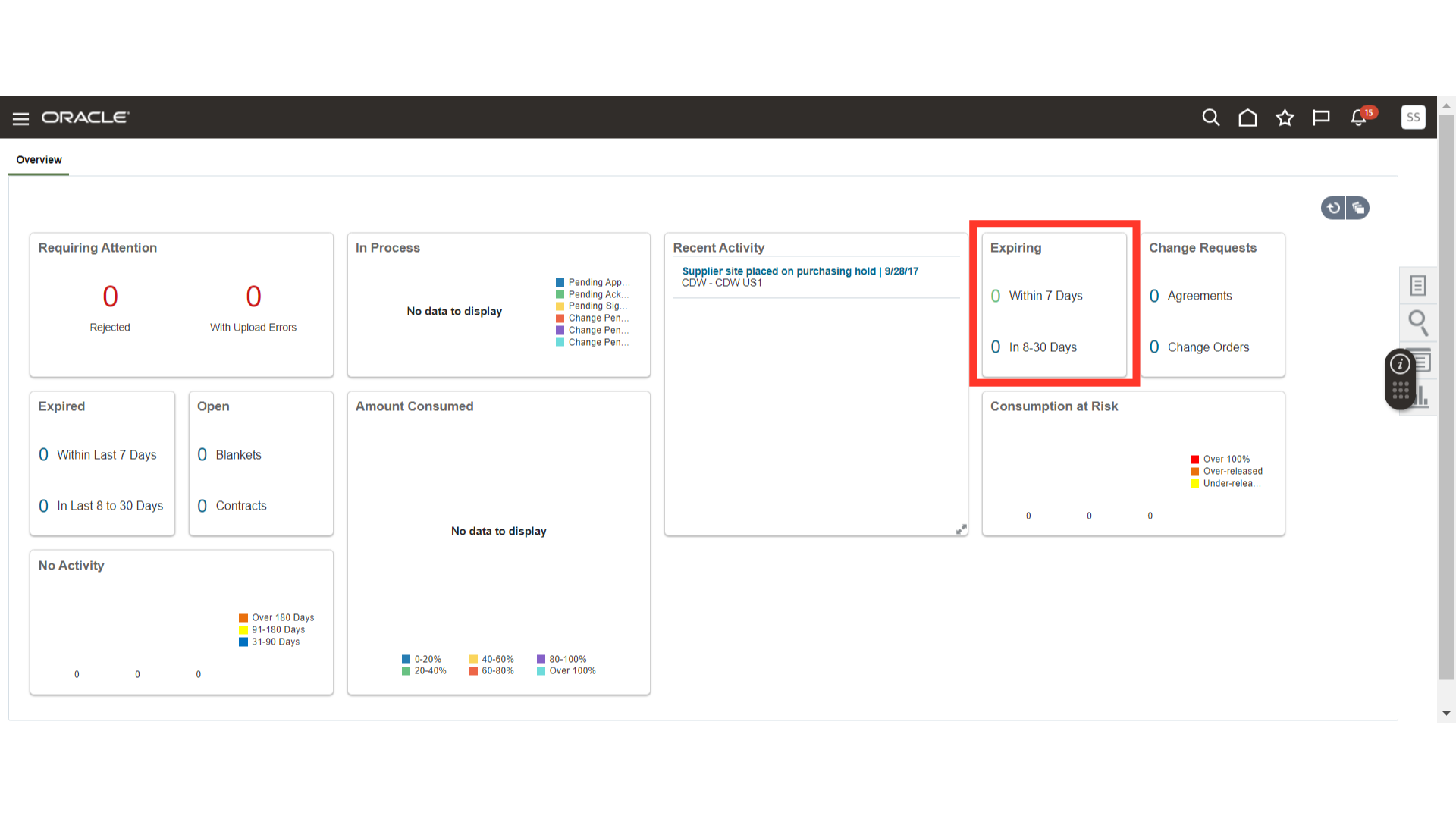This screenshot has height=819, width=1456.
Task: Open Expired In Last 8 to 30 Days
Action: 43,506
